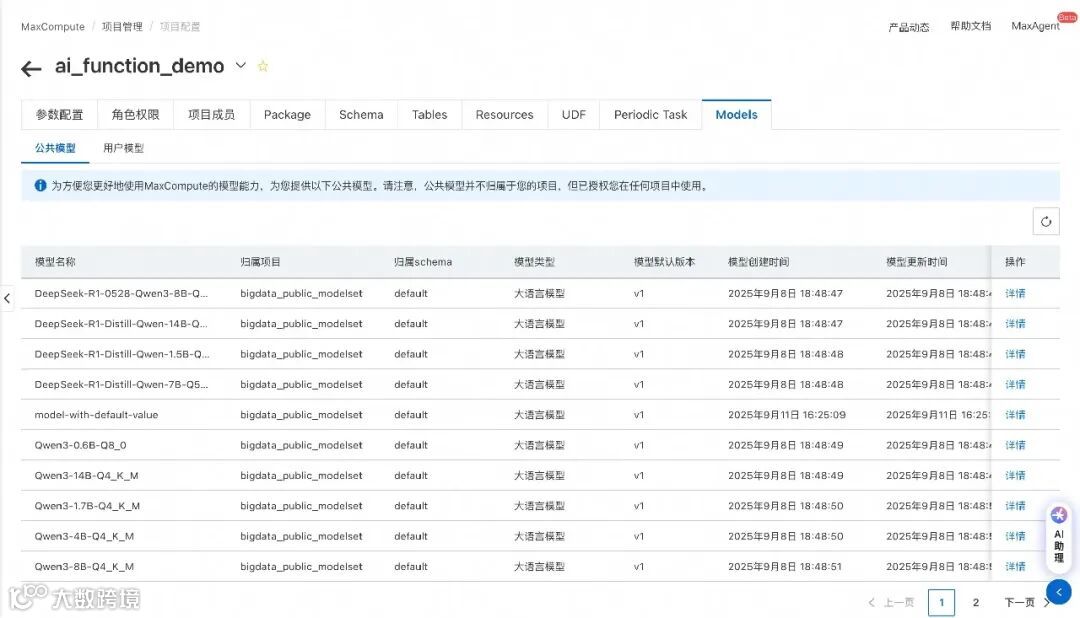Viewport: 1080px width, 618px height.
Task: Open 详情 for Qwen3-4B-Q4_K_M
Action: (1015, 535)
